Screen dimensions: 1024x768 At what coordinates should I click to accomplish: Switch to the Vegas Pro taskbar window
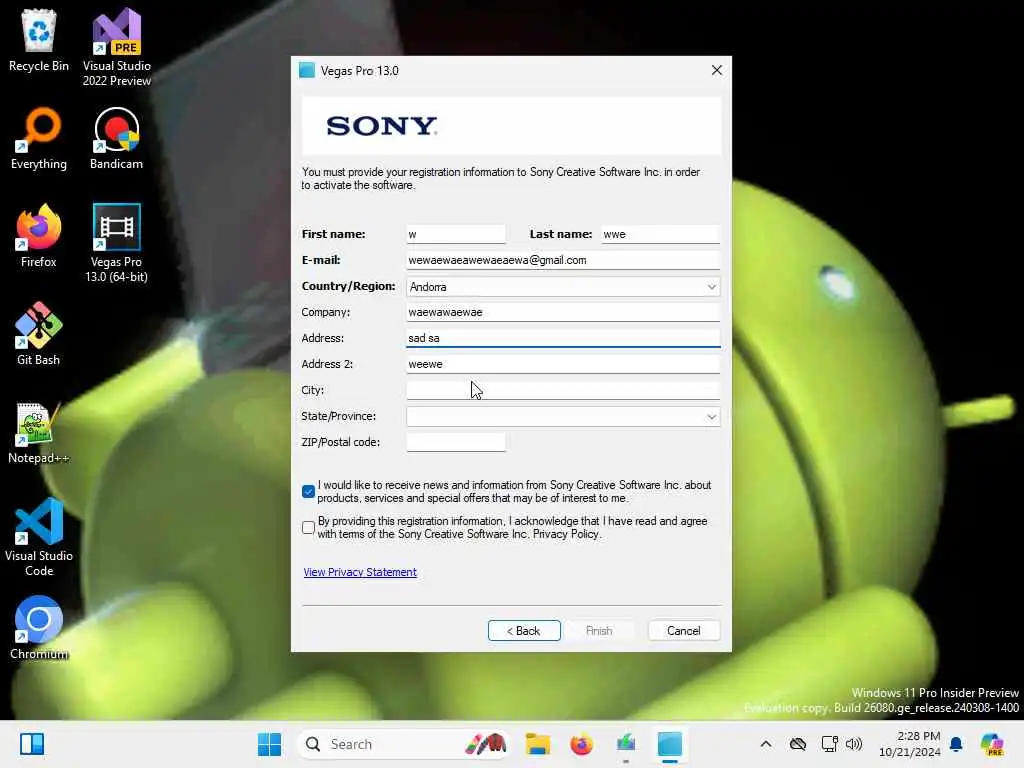click(669, 744)
